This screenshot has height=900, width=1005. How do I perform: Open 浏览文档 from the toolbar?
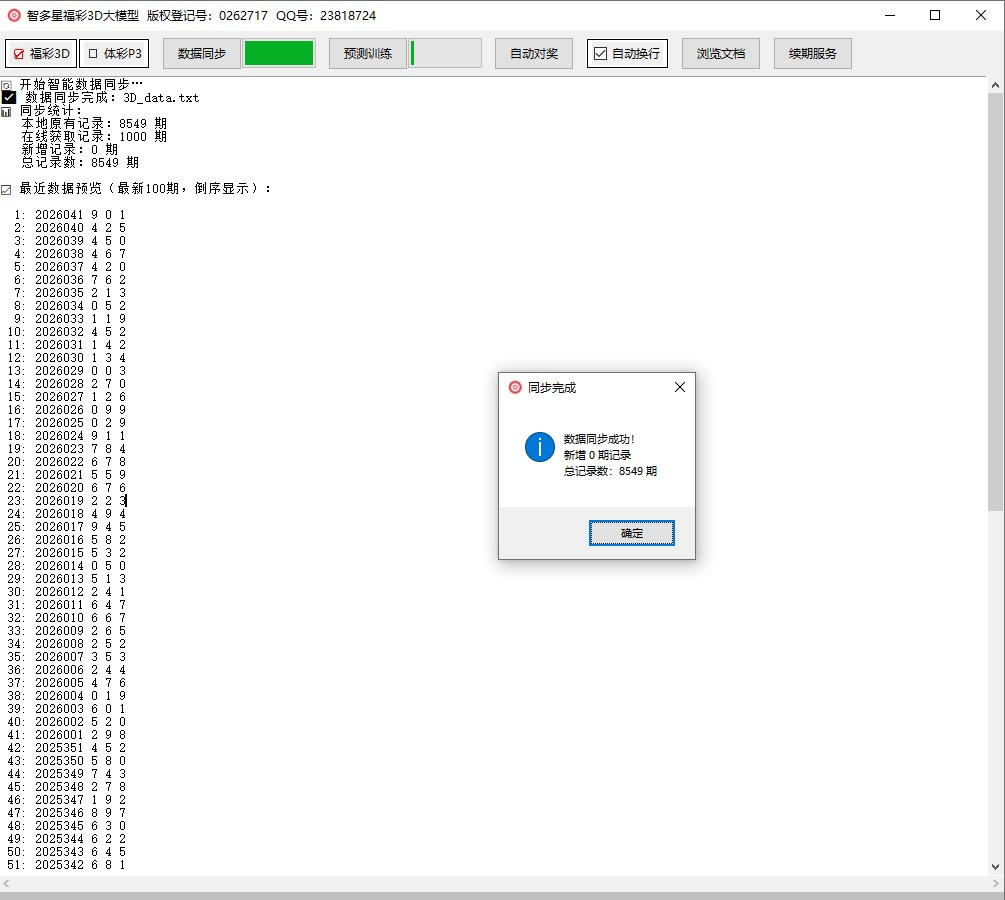720,54
